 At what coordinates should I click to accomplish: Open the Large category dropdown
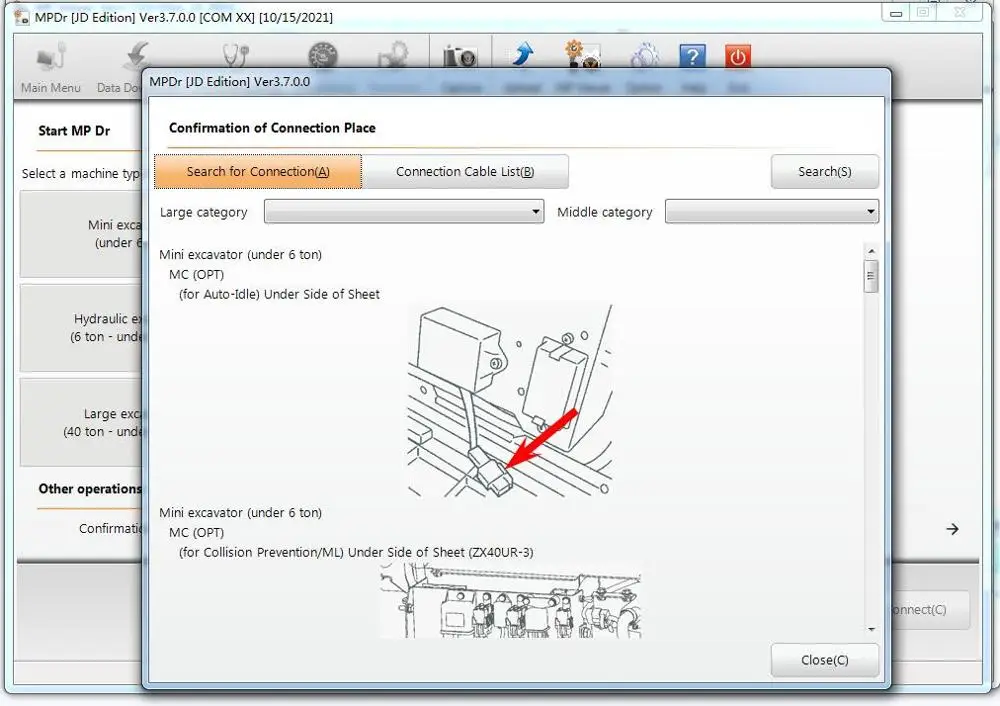click(404, 212)
